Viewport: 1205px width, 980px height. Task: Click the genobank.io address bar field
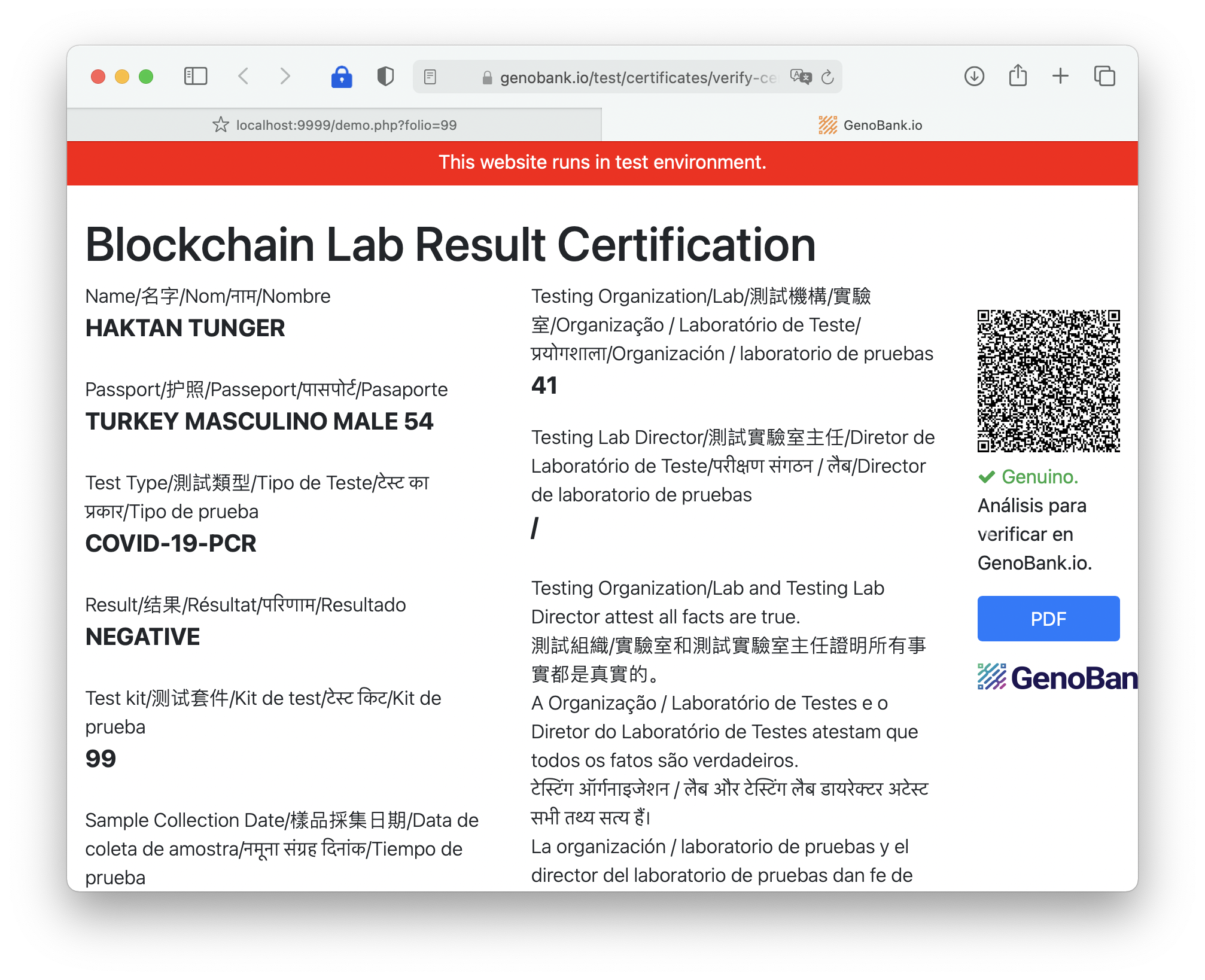click(634, 78)
